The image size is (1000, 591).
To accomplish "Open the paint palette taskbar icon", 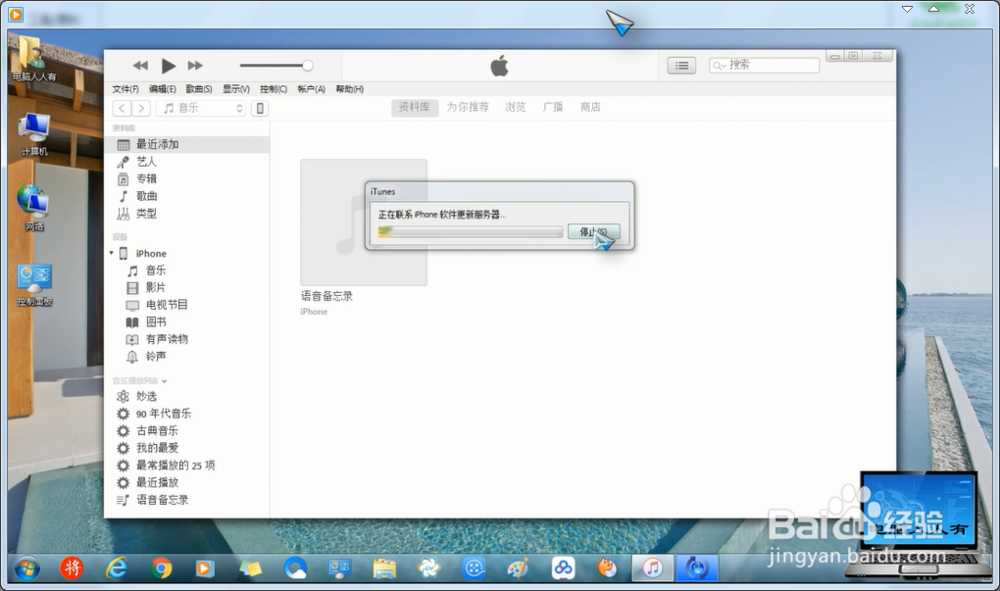I will click(517, 568).
